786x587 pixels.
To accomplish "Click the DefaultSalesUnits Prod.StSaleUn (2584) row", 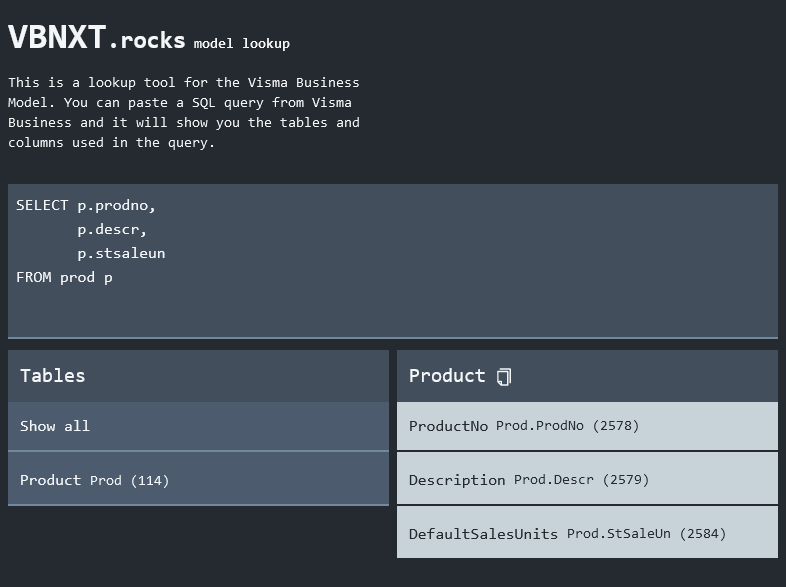I will pos(587,533).
